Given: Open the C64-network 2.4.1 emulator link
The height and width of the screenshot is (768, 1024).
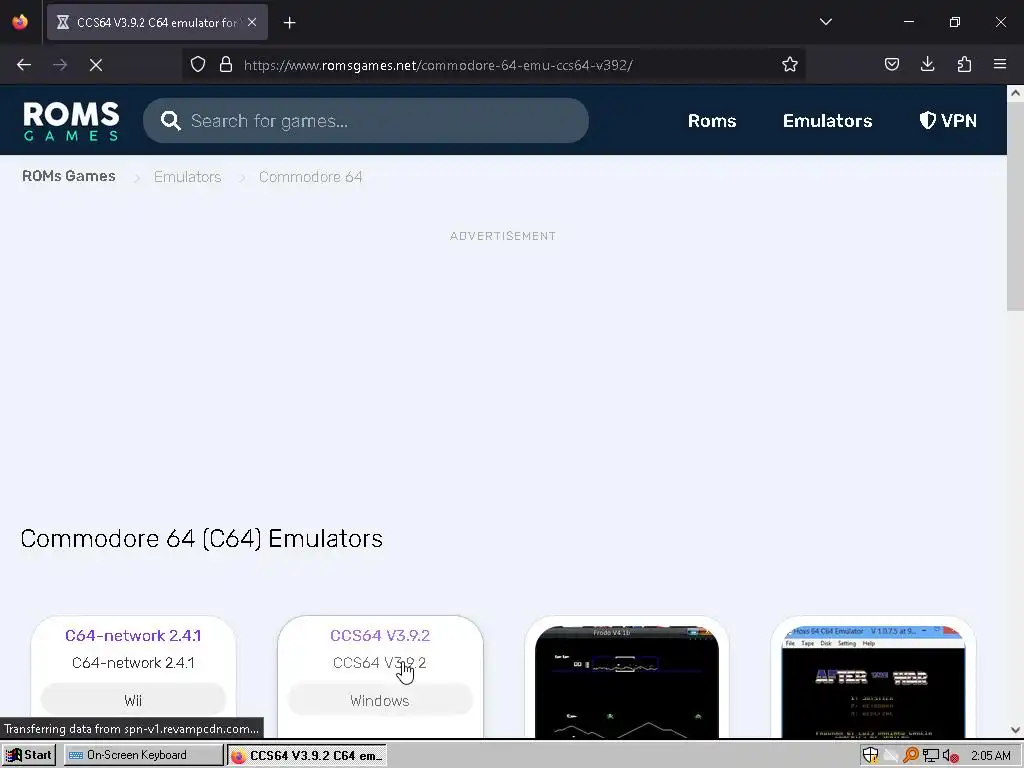Looking at the screenshot, I should 133,635.
